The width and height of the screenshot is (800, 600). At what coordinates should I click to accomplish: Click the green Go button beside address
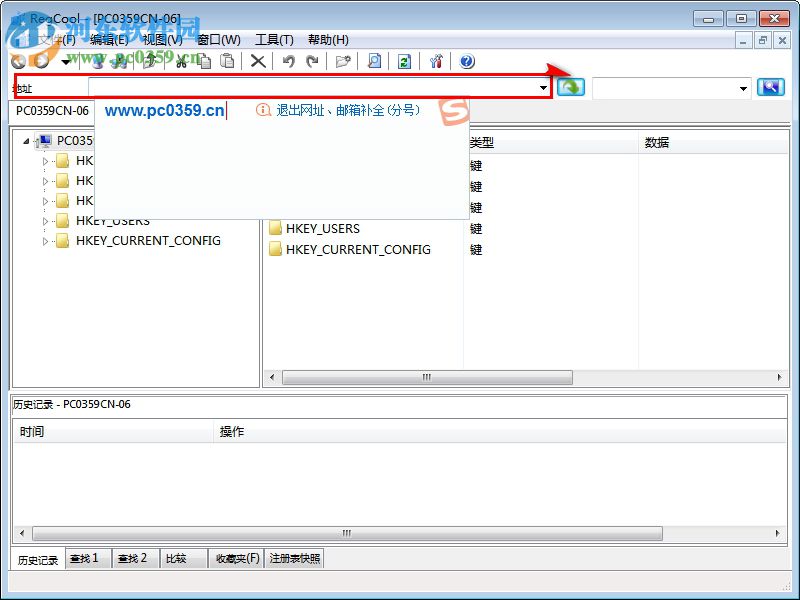570,87
